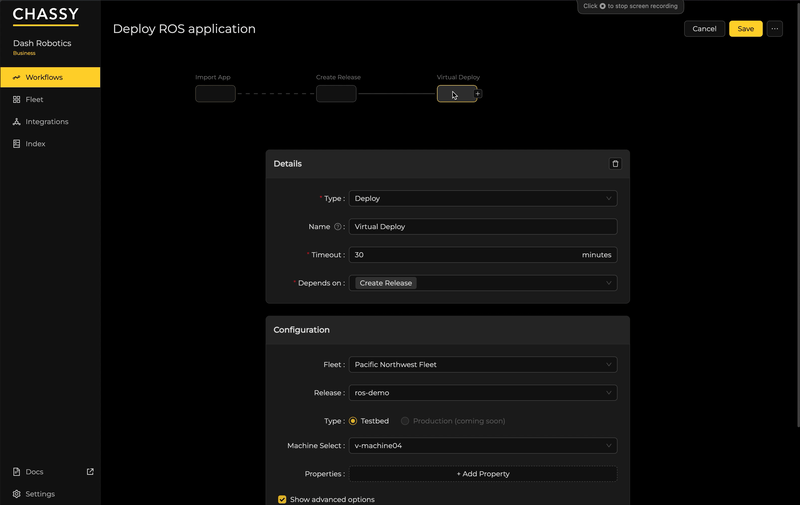Click the Integrations icon in sidebar
Viewport: 800px width, 505px height.
[16, 121]
